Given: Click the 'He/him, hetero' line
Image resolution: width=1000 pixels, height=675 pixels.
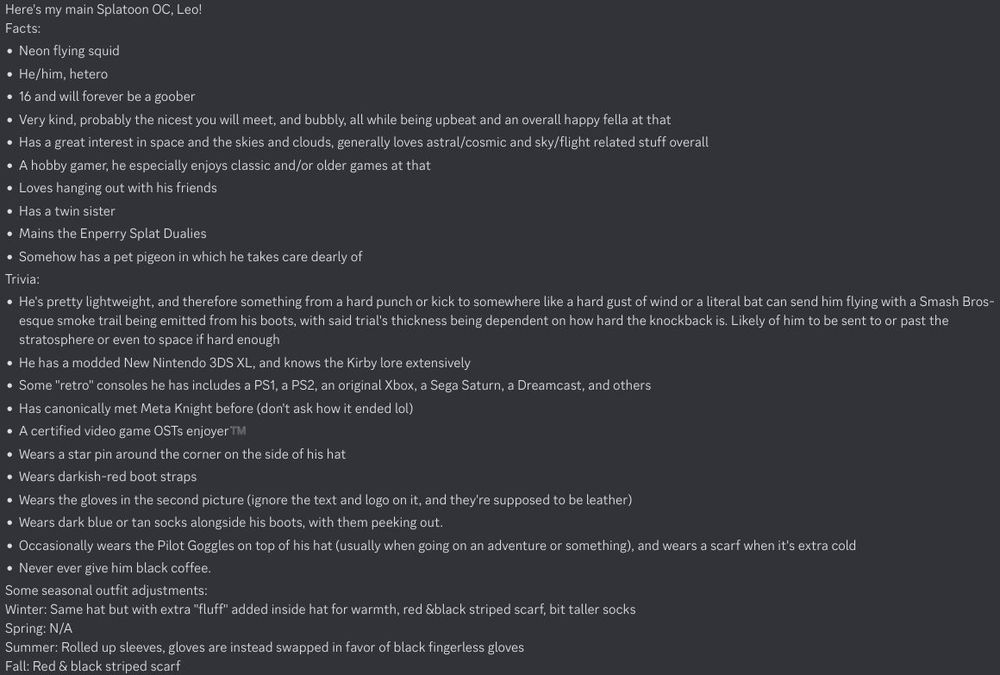Looking at the screenshot, I should click(63, 74).
